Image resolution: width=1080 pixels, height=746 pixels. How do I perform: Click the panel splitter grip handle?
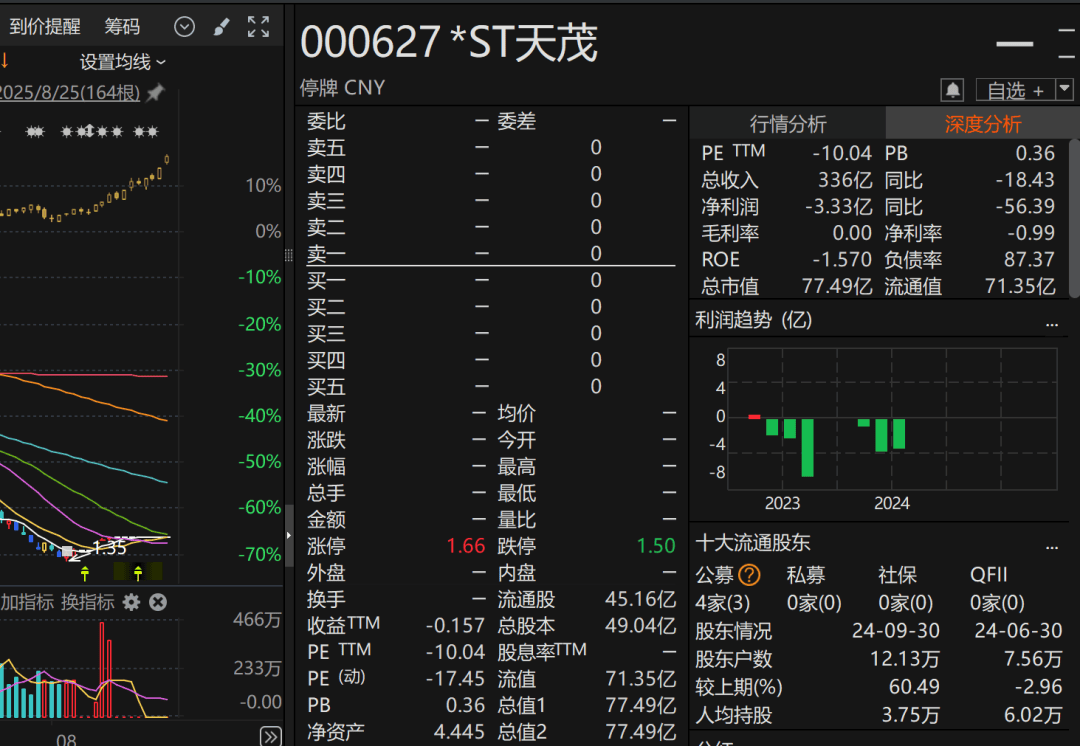pyautogui.click(x=289, y=255)
